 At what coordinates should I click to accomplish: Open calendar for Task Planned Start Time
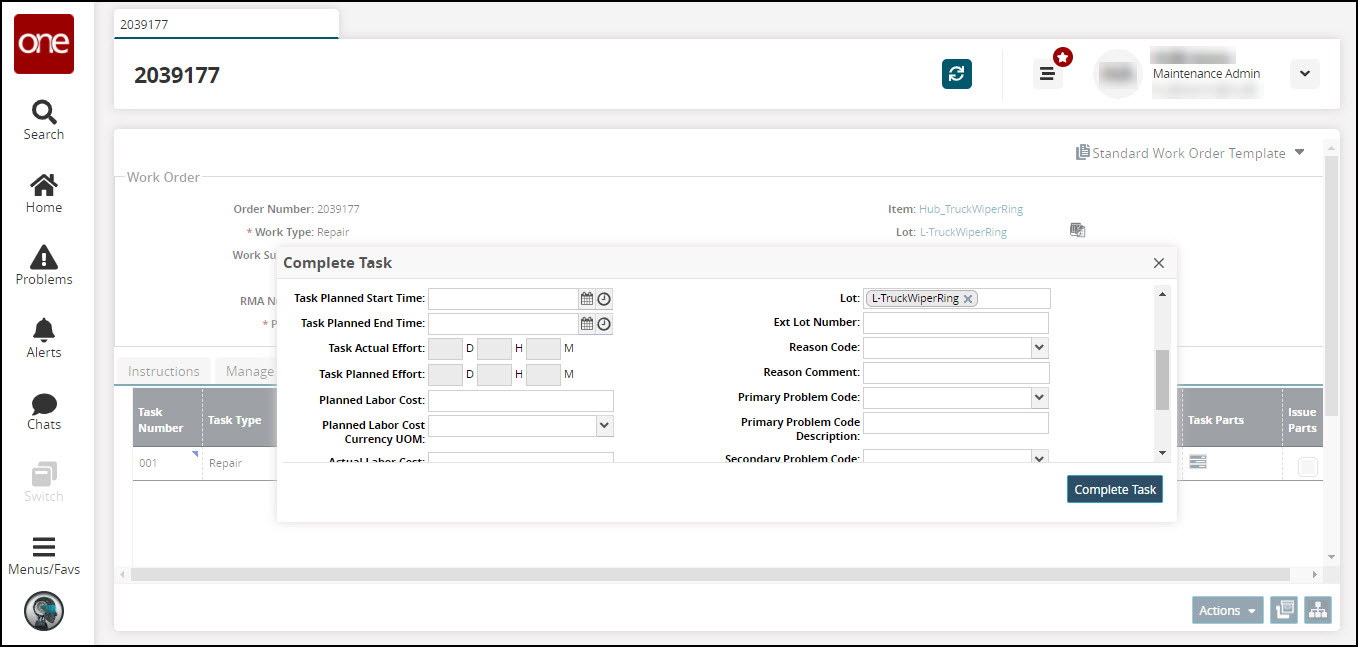coord(588,299)
